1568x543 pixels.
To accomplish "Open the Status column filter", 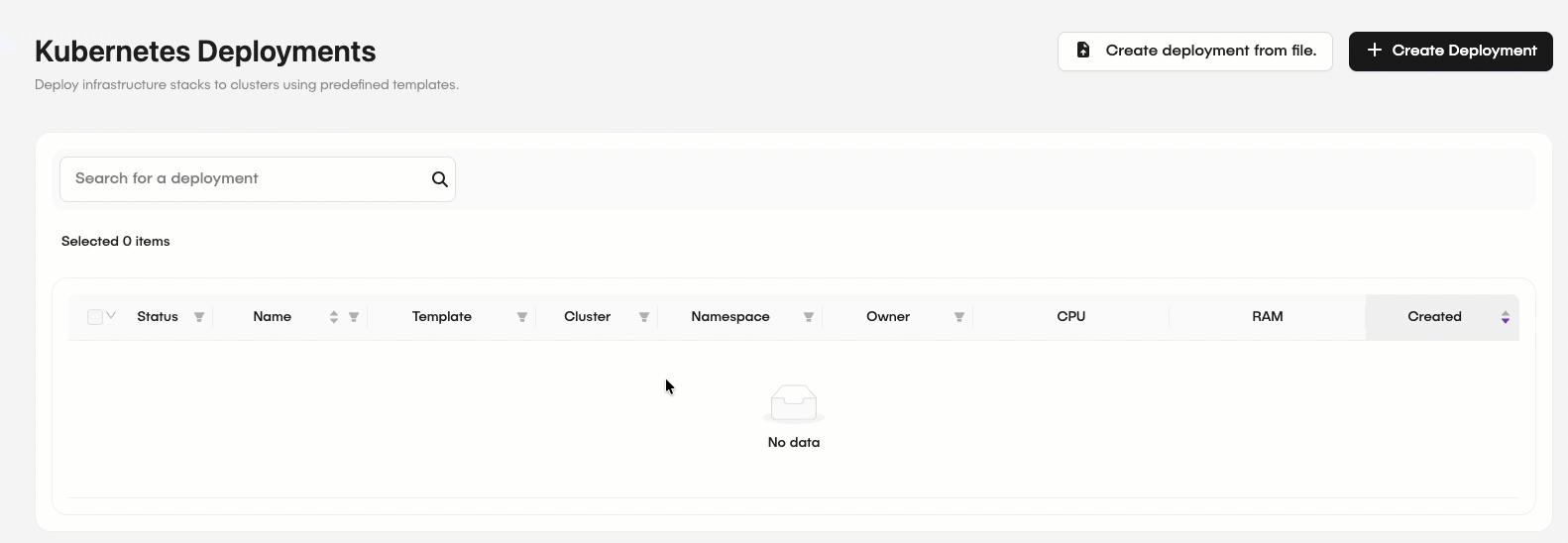I will click(x=199, y=317).
